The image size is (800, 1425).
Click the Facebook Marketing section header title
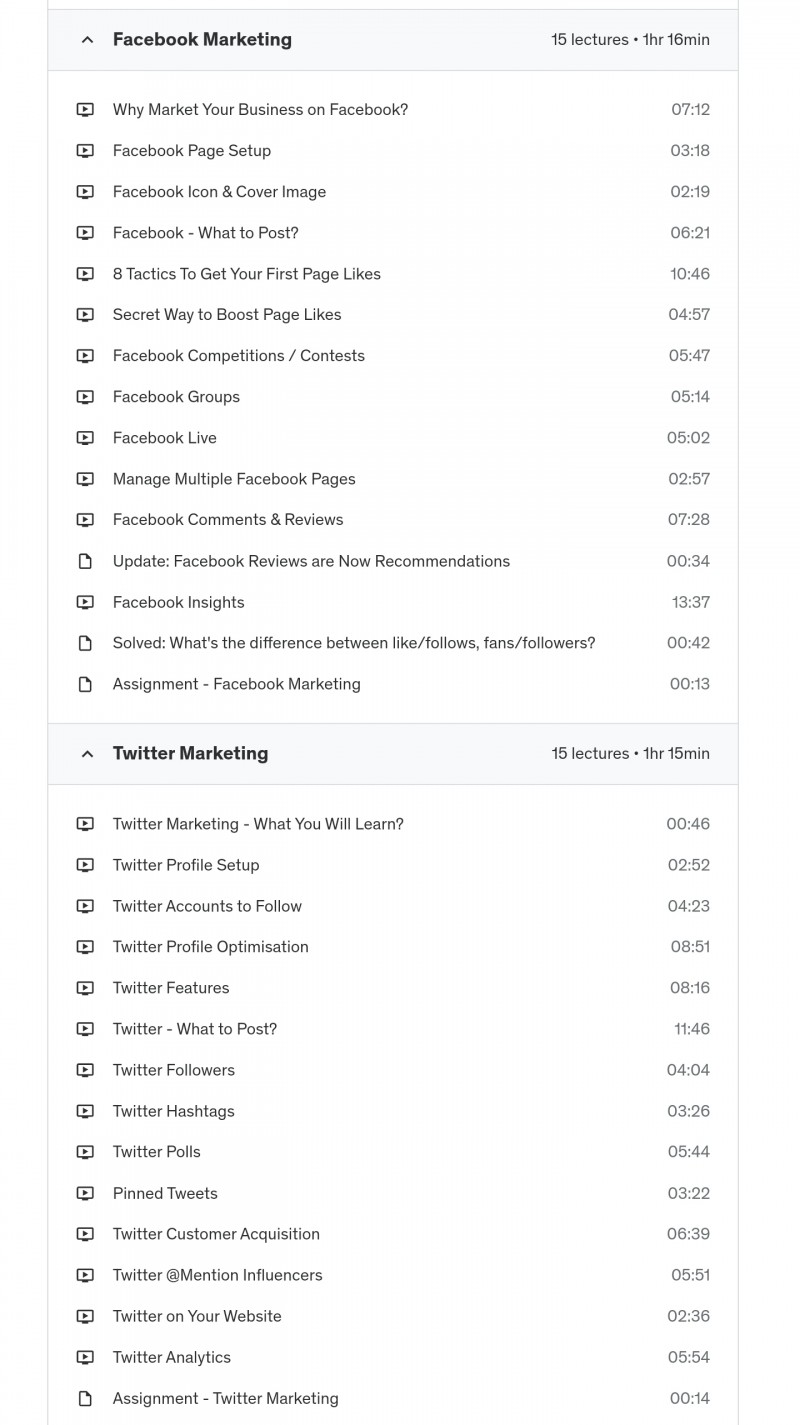pyautogui.click(x=202, y=40)
